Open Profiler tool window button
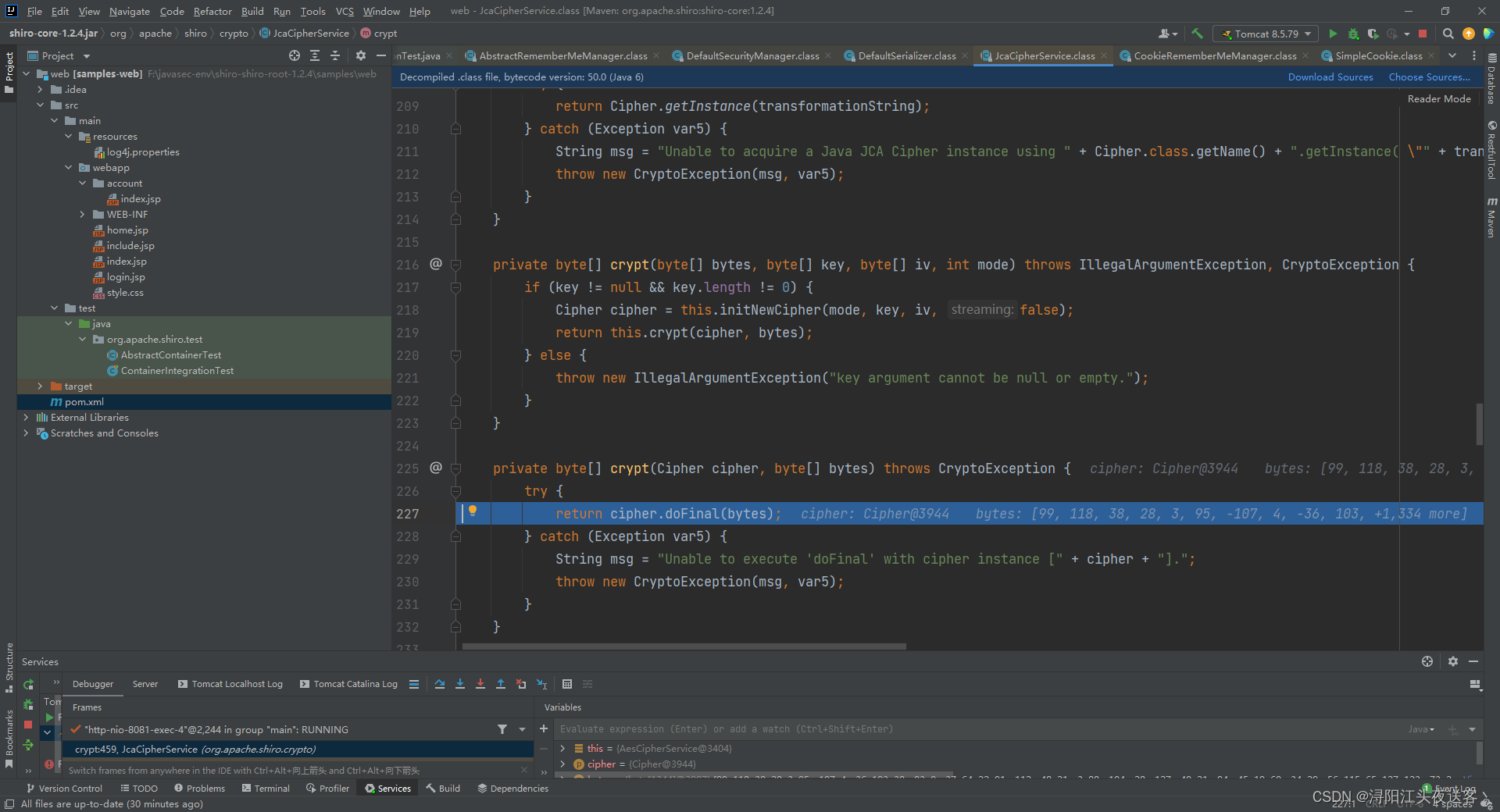This screenshot has height=812, width=1500. (328, 789)
